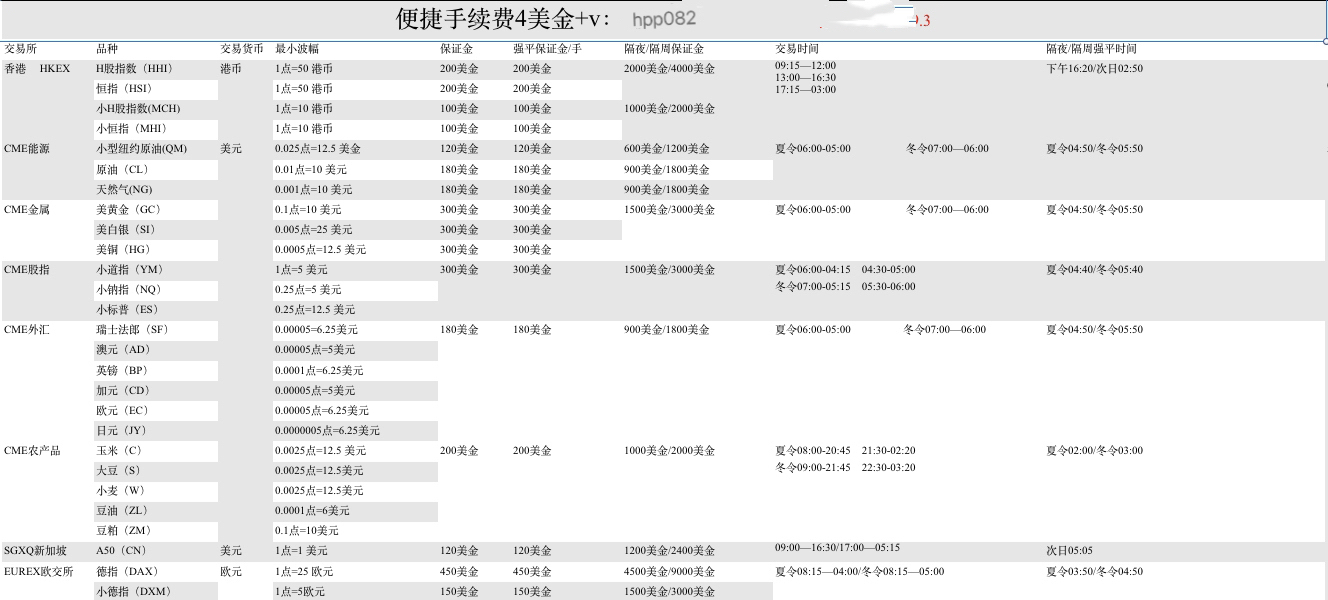
Task: Click the 隔夜/隔周保证金 column header
Action: 664,49
